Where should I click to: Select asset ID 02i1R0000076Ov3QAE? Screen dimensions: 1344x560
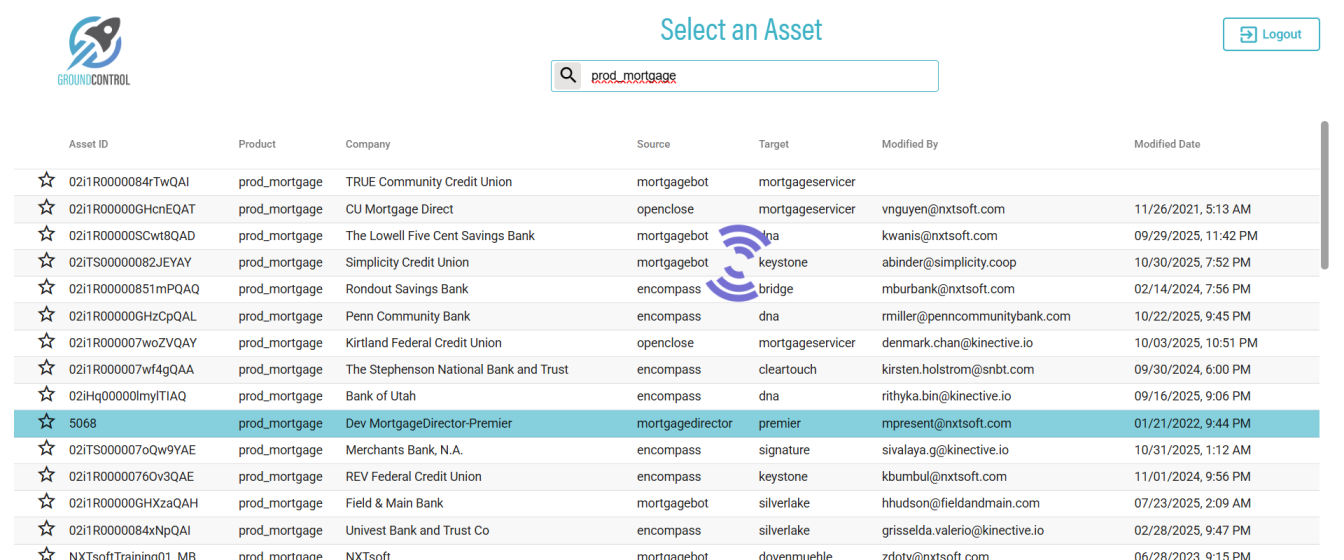click(132, 476)
